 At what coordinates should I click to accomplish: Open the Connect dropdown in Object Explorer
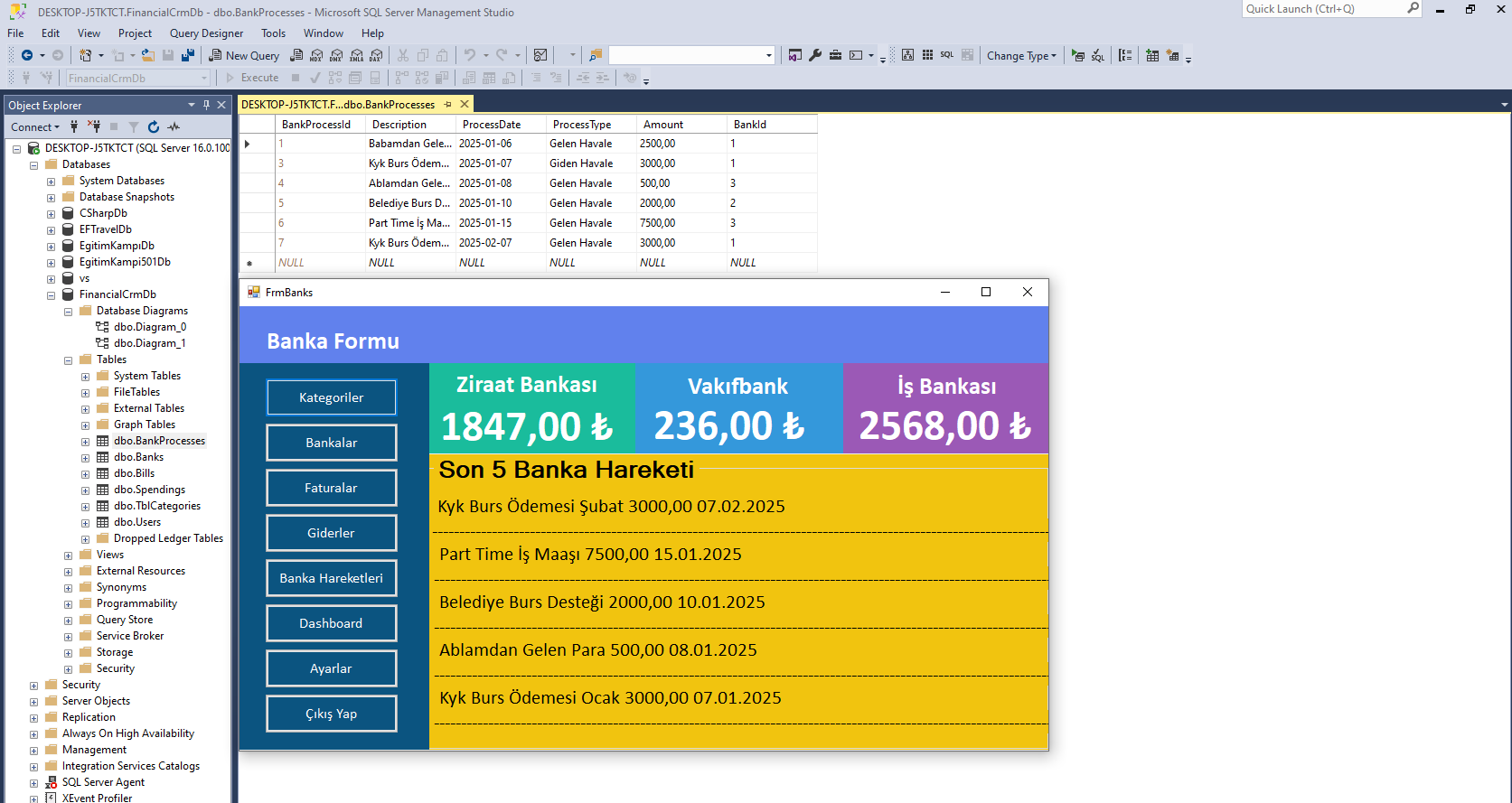35,126
